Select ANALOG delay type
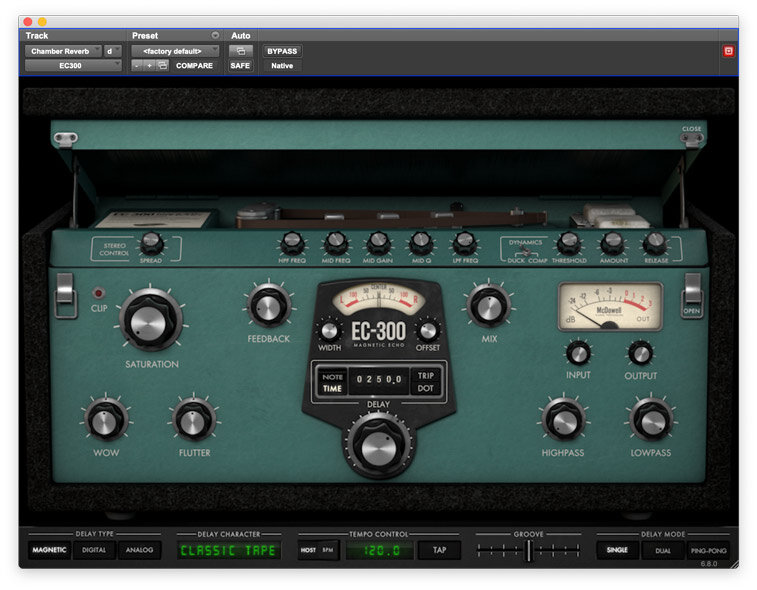This screenshot has height=590, width=757. tap(139, 549)
